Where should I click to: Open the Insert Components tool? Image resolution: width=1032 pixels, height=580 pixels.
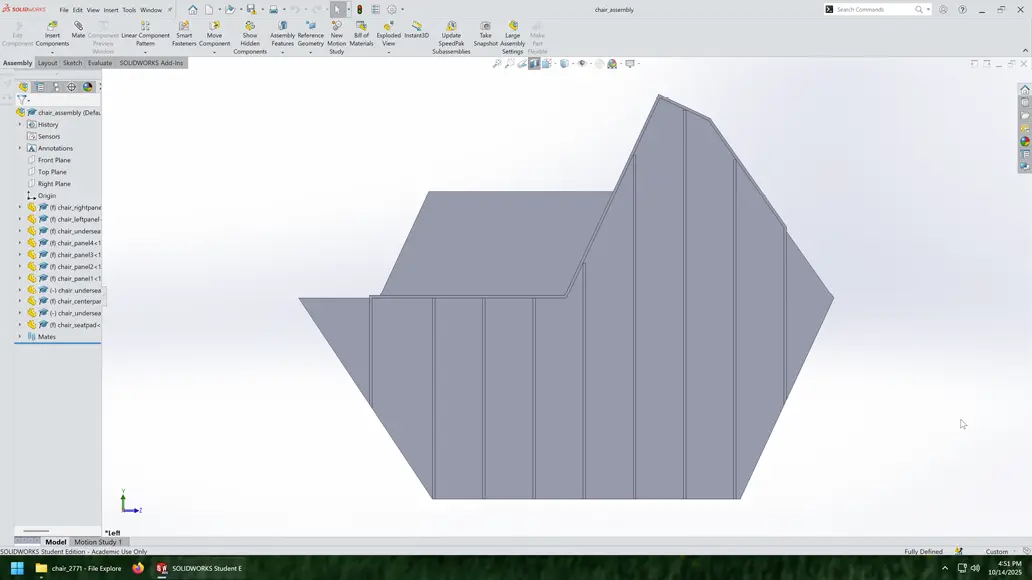pos(50,31)
